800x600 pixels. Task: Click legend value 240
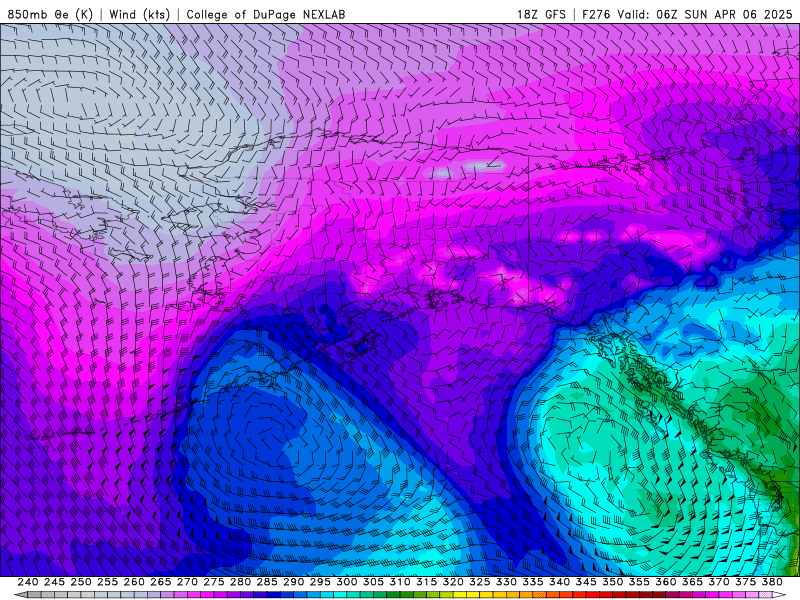[x=28, y=582]
